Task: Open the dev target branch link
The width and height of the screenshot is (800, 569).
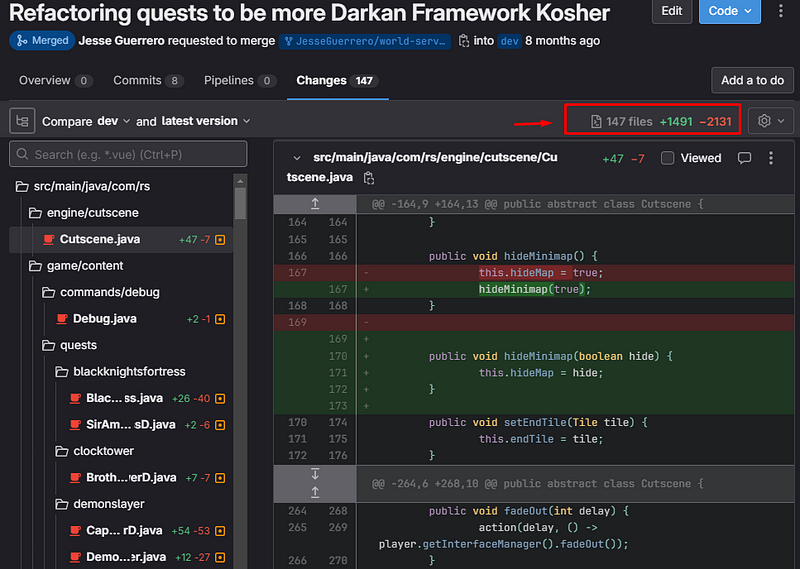Action: (x=510, y=41)
